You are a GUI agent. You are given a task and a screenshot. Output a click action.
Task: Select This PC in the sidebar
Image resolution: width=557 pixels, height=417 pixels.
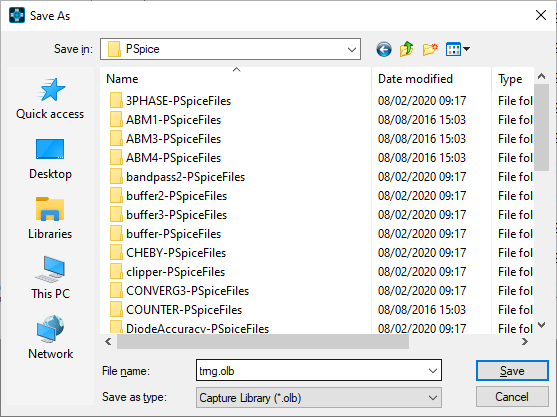[x=50, y=278]
